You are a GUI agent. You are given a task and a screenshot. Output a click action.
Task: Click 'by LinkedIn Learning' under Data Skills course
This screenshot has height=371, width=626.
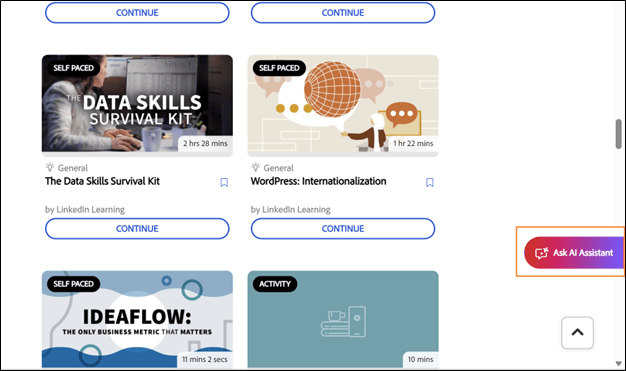coord(85,210)
